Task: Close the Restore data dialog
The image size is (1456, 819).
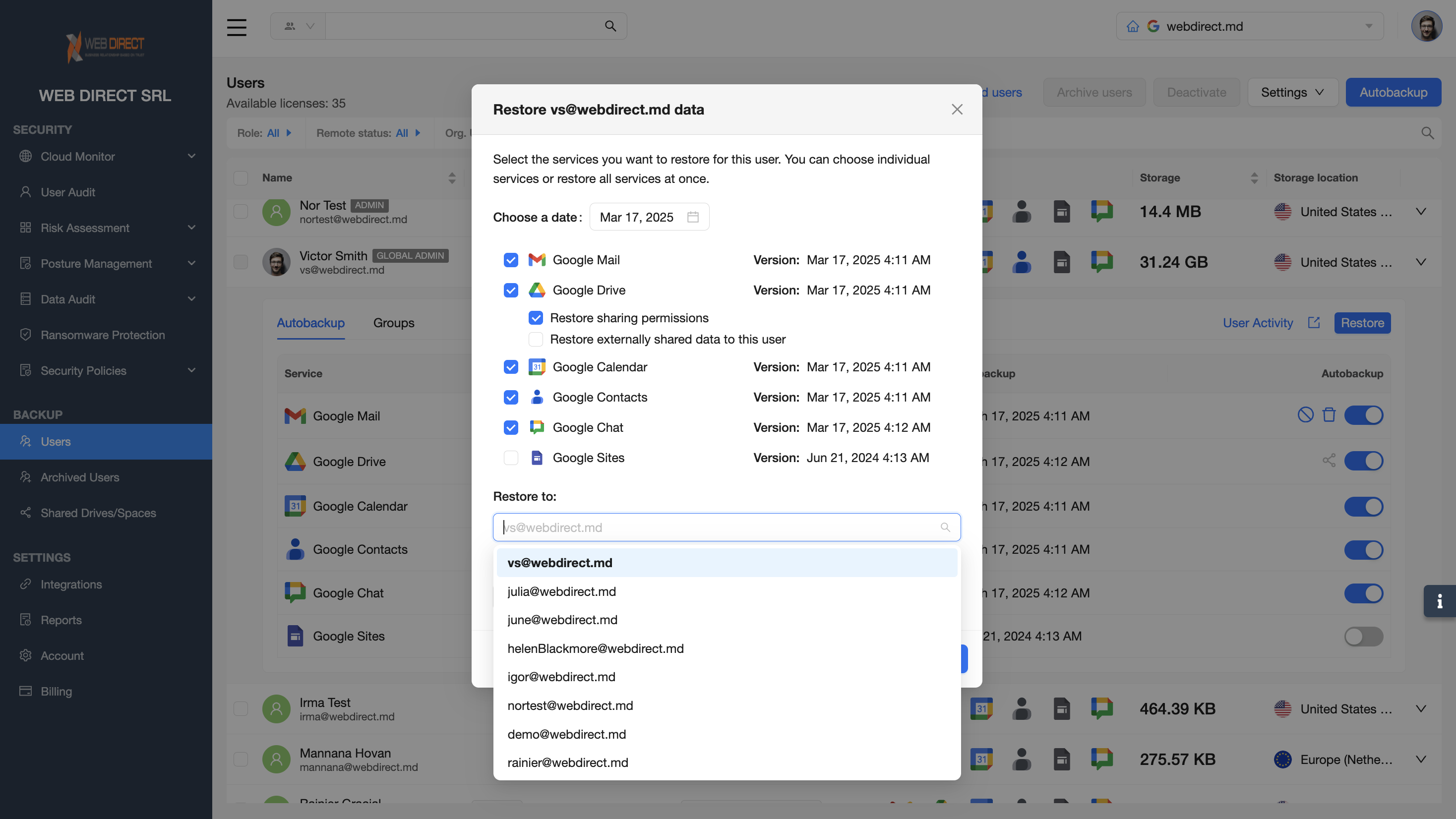Action: (x=956, y=110)
